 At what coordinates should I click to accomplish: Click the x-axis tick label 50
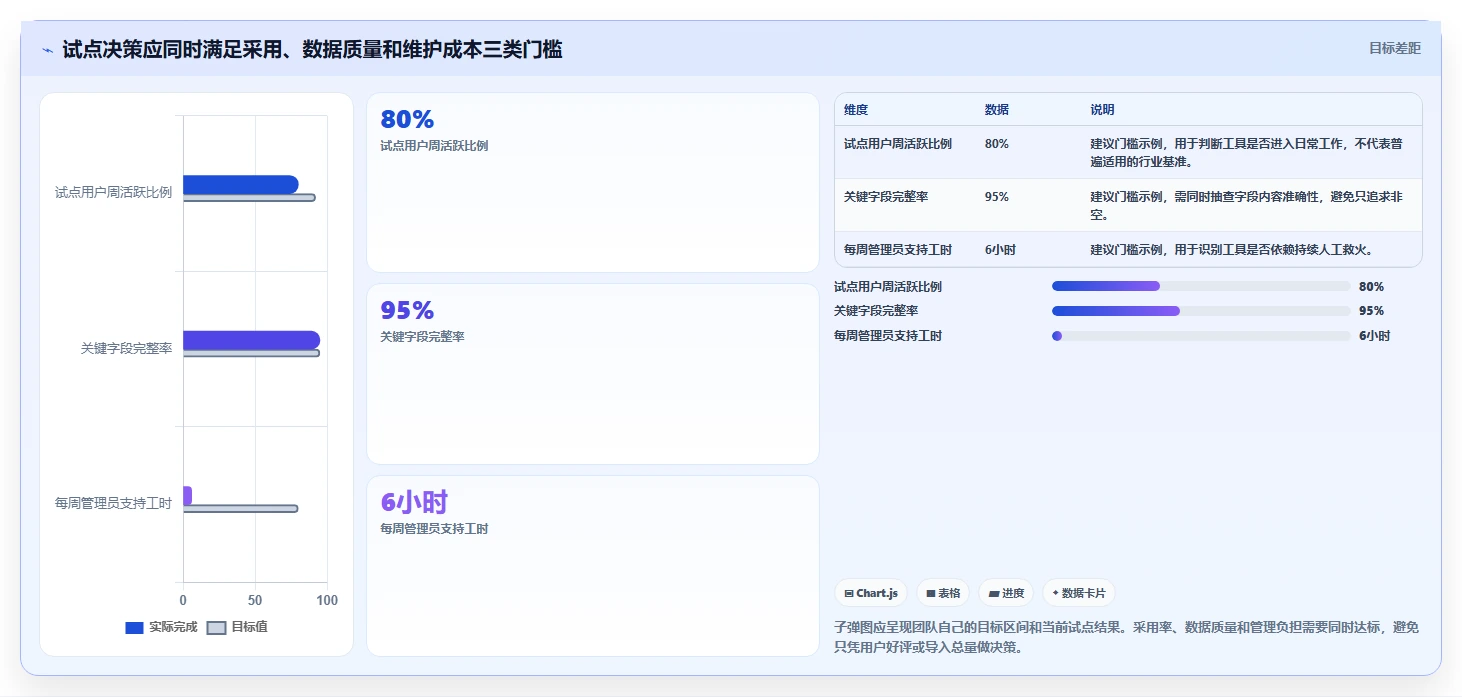coord(255,600)
